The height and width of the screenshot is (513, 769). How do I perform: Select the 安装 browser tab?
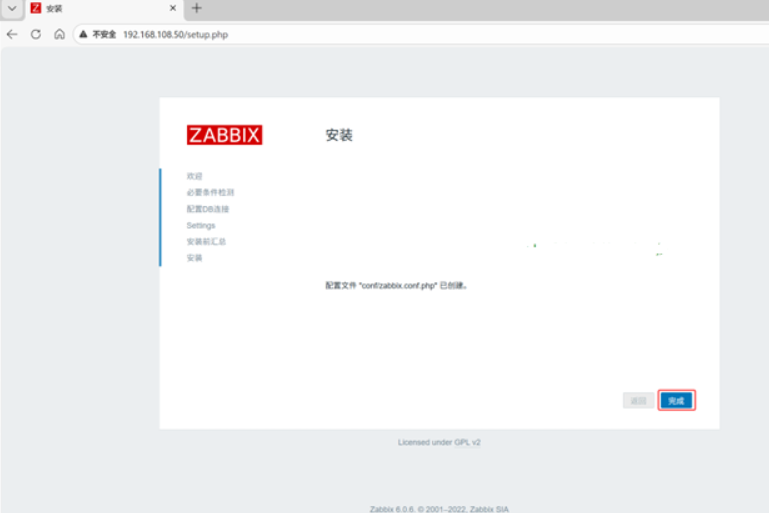(103, 9)
